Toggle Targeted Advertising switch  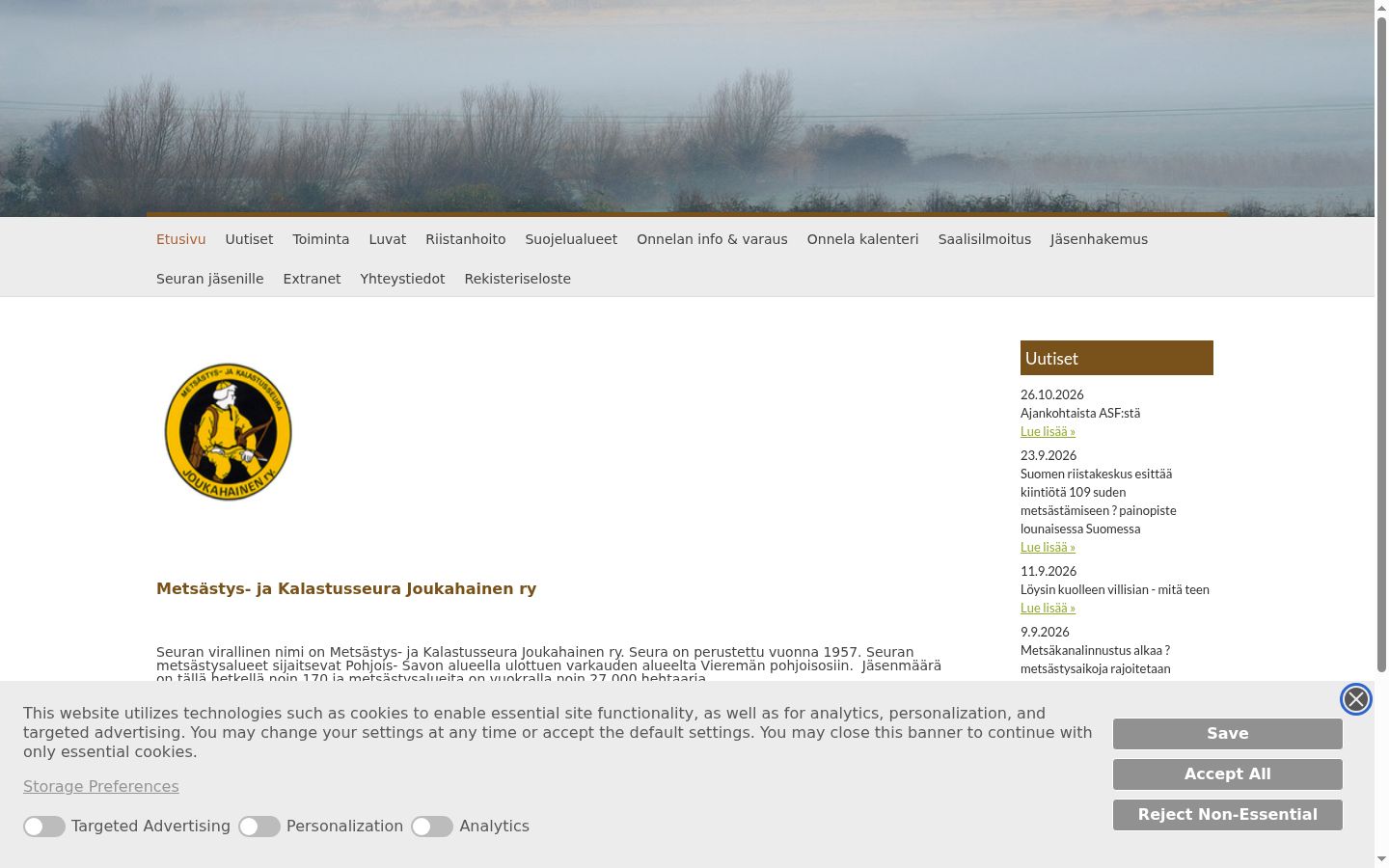point(44,827)
